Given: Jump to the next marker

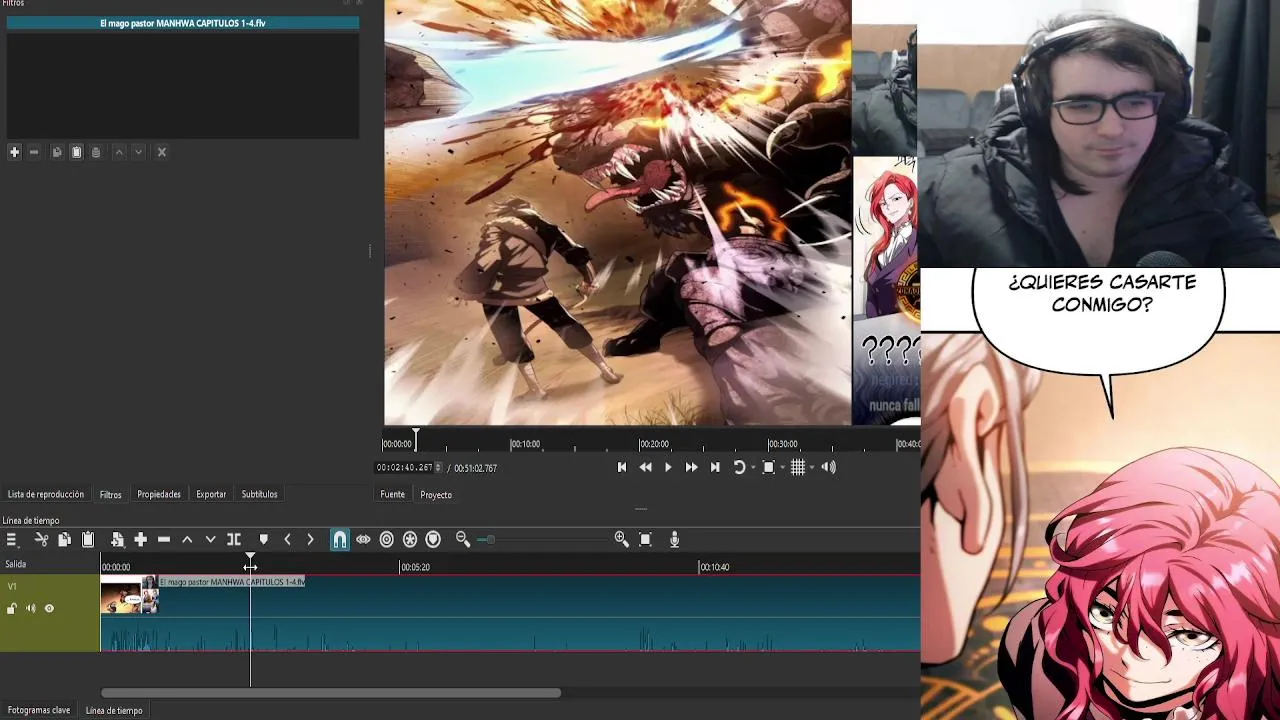Looking at the screenshot, I should (310, 540).
